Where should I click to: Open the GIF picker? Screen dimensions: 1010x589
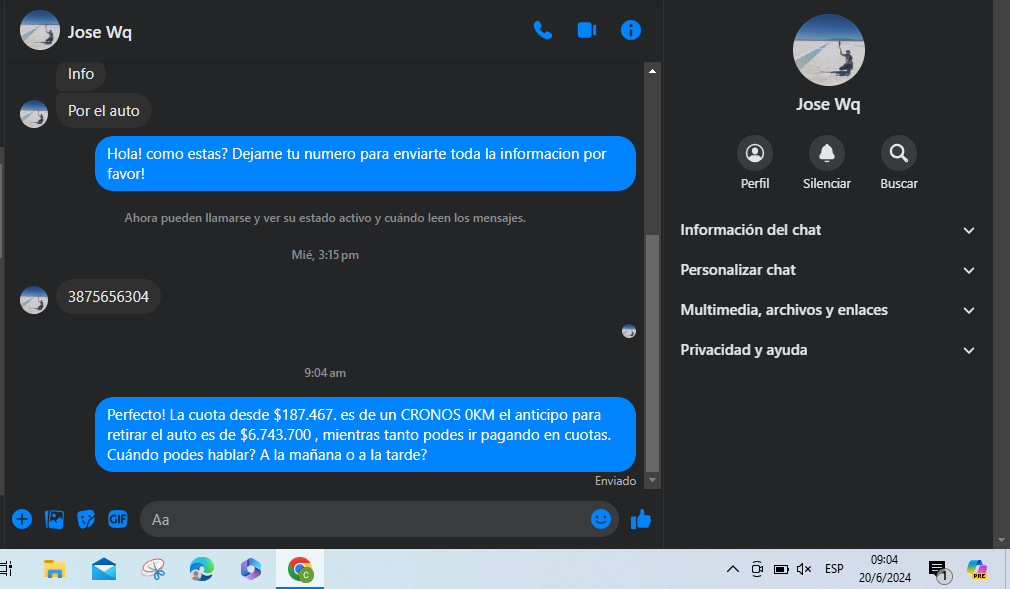tap(118, 519)
